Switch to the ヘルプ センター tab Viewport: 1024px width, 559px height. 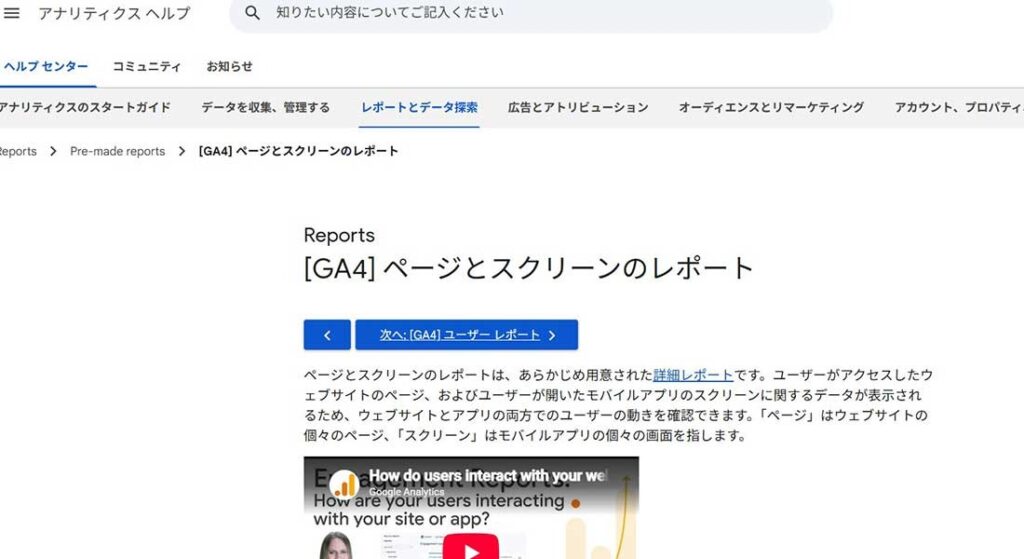point(46,67)
